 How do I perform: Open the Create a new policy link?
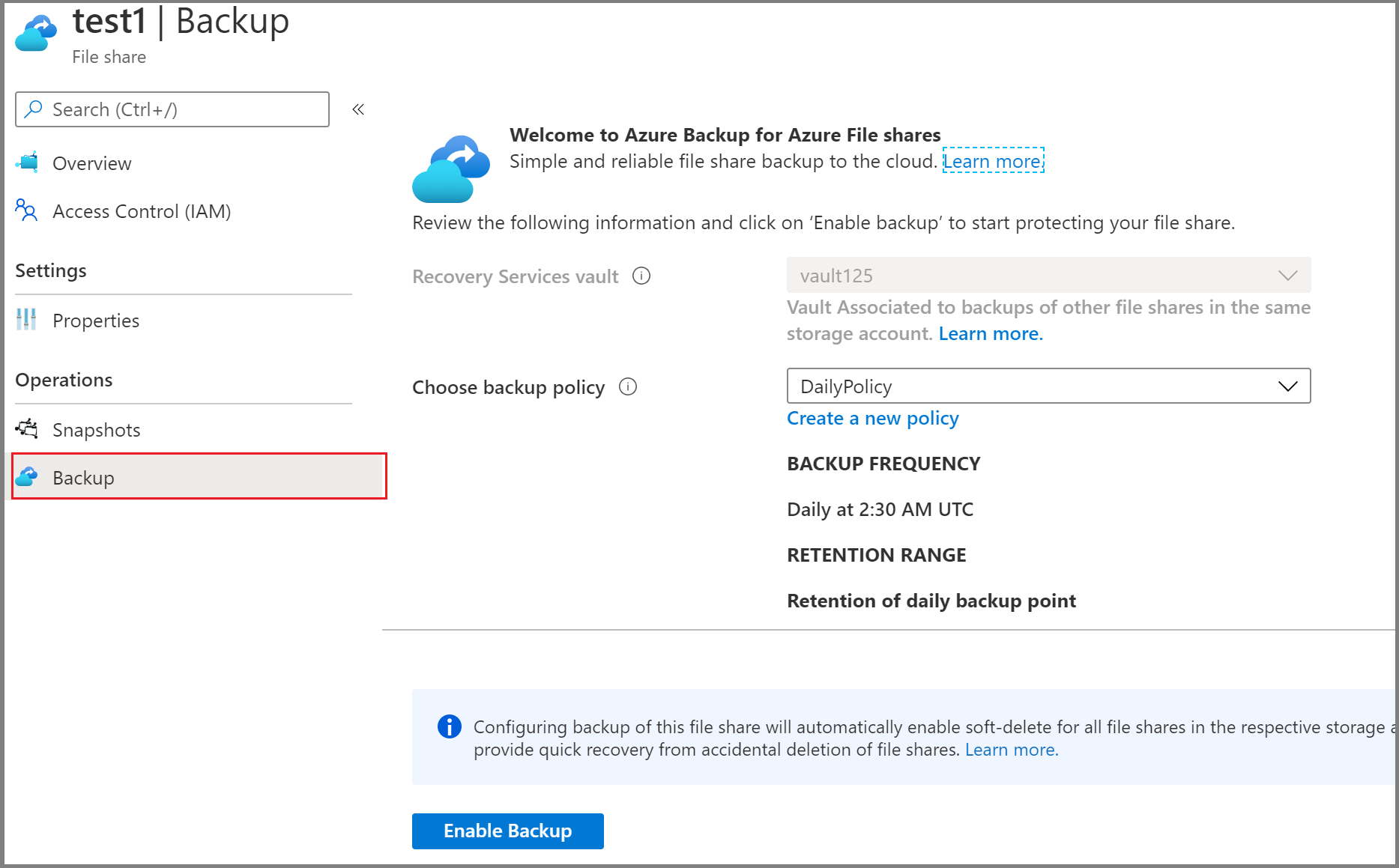tap(871, 418)
